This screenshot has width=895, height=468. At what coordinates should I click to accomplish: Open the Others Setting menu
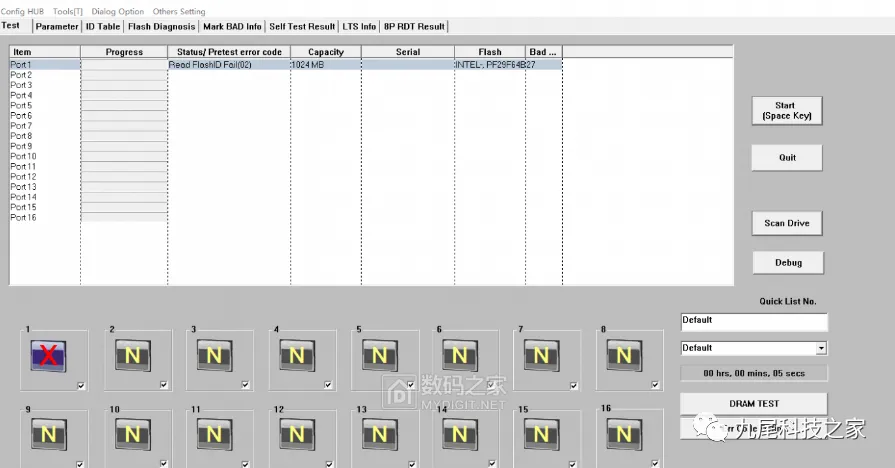[179, 11]
